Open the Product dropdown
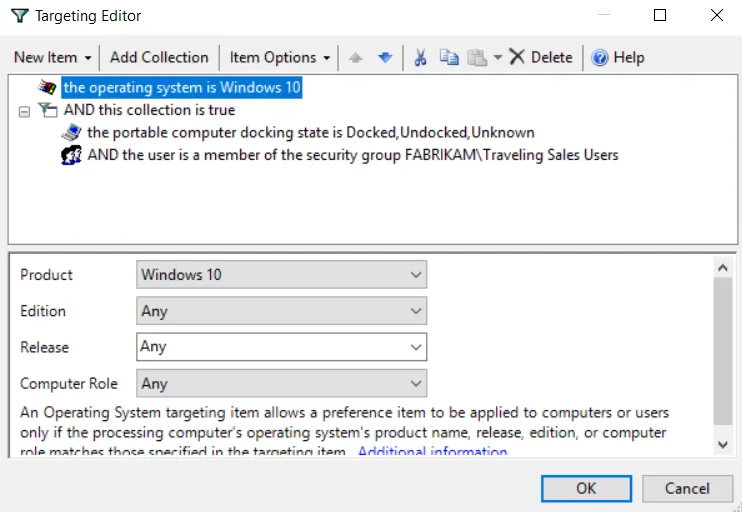This screenshot has height=512, width=742. click(x=282, y=274)
